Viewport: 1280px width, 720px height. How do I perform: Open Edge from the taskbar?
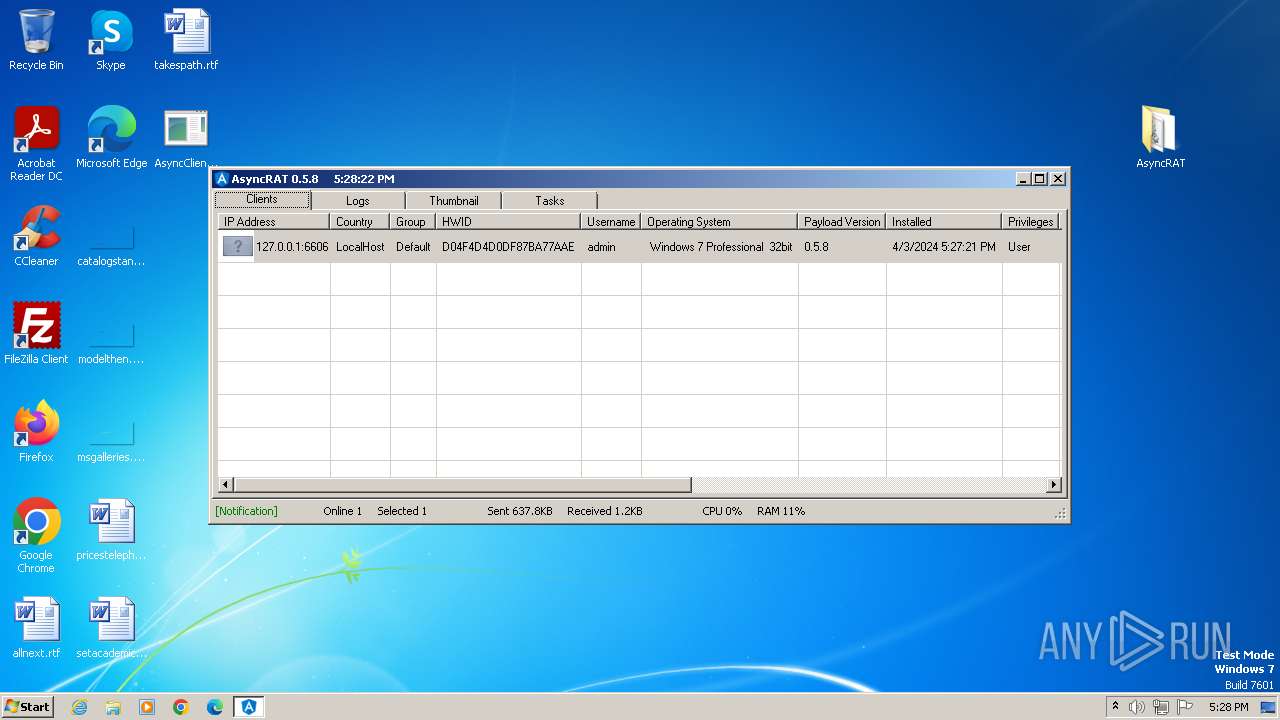(215, 707)
